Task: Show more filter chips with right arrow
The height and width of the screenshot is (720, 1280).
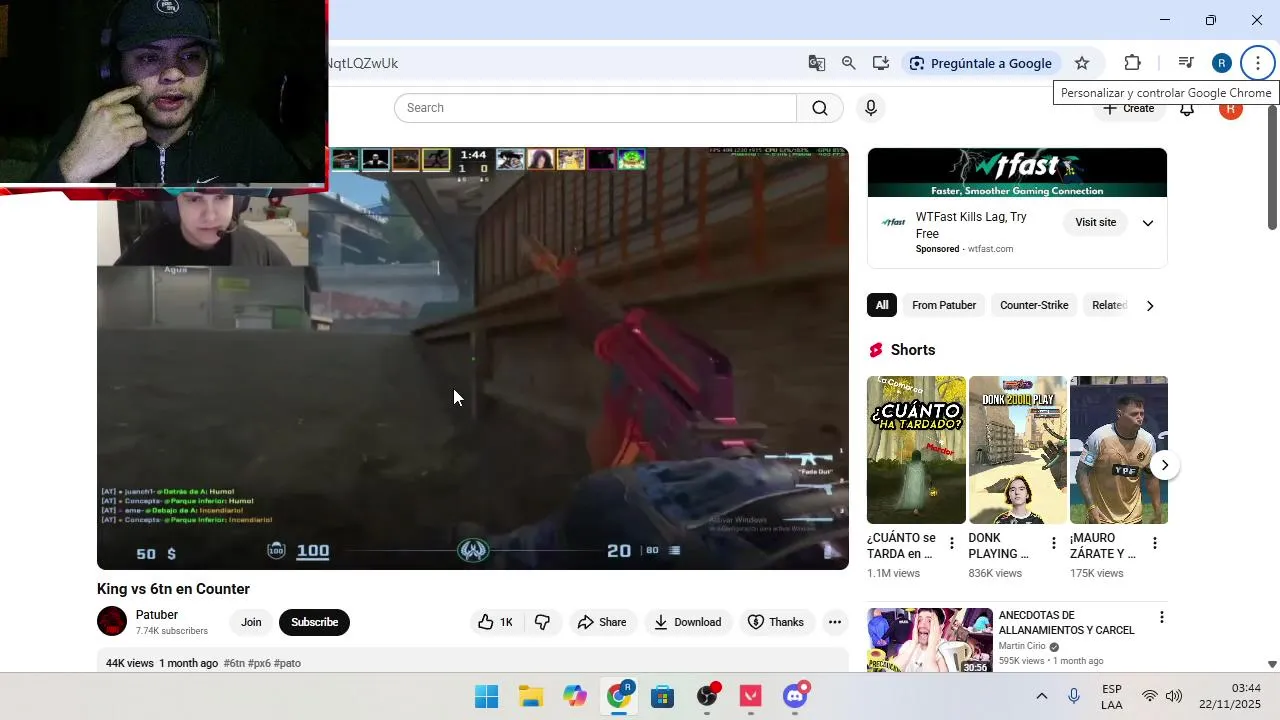Action: tap(1150, 305)
